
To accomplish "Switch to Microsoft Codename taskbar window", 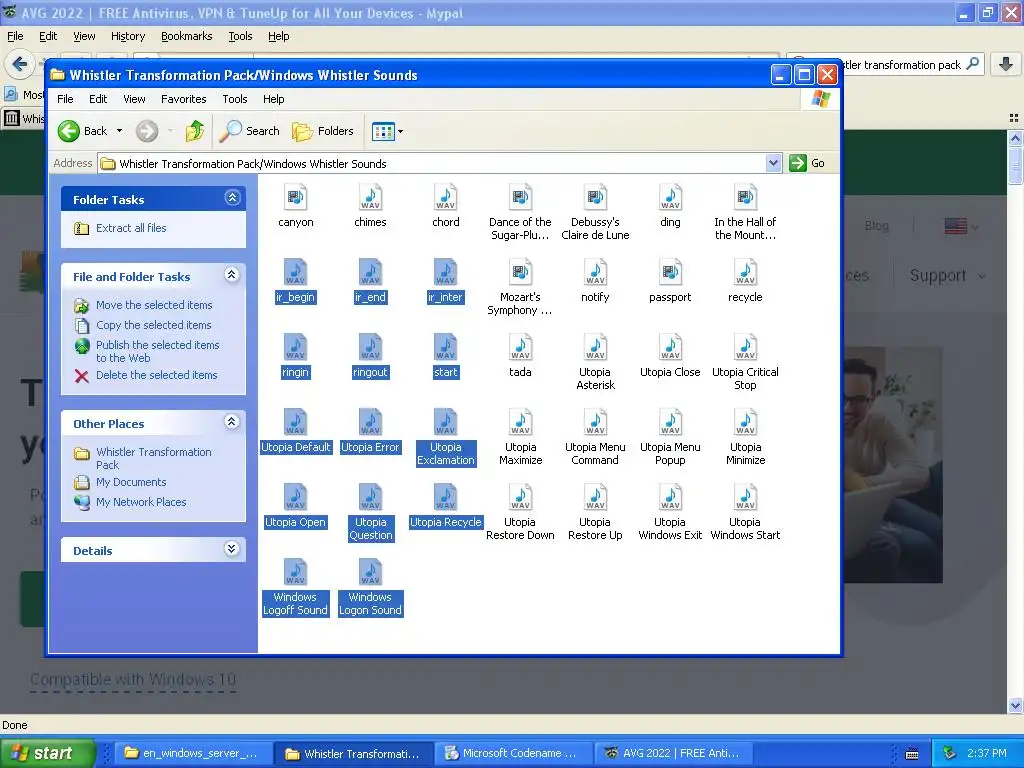I will [513, 753].
